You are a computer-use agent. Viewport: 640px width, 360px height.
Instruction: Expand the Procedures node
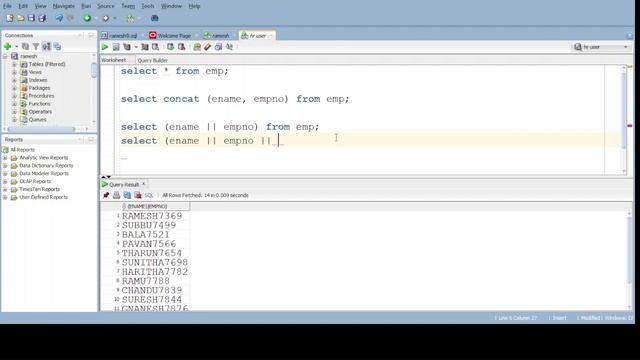(x=14, y=96)
